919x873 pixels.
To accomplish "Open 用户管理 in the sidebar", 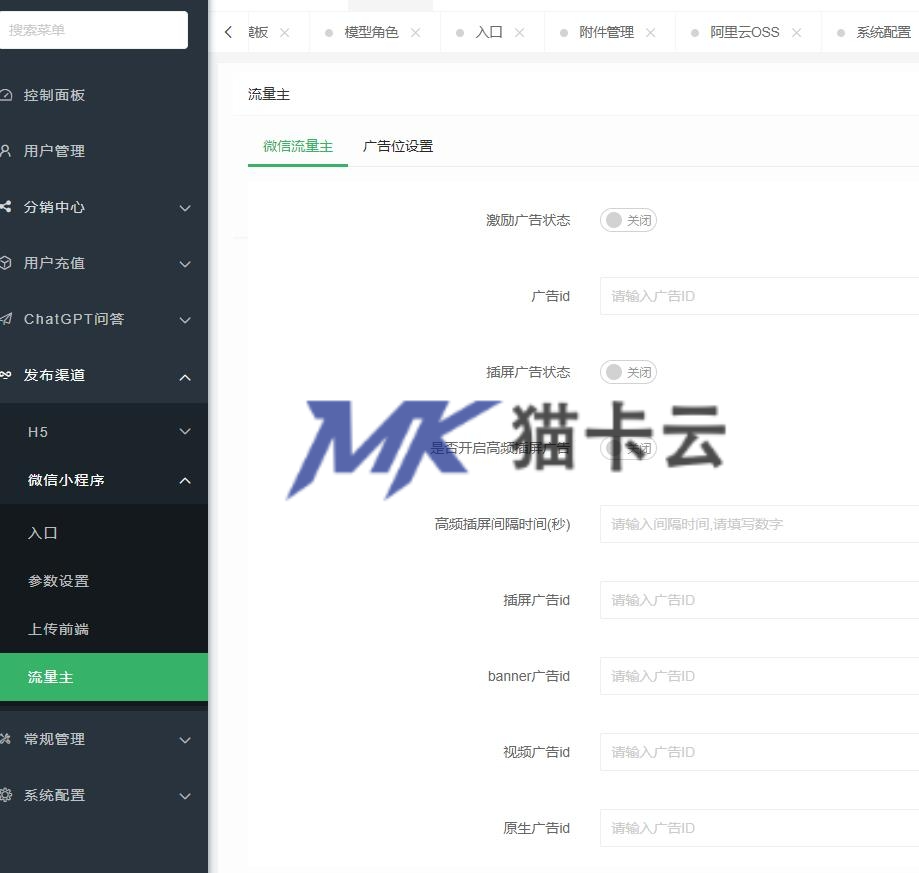I will pyautogui.click(x=104, y=151).
